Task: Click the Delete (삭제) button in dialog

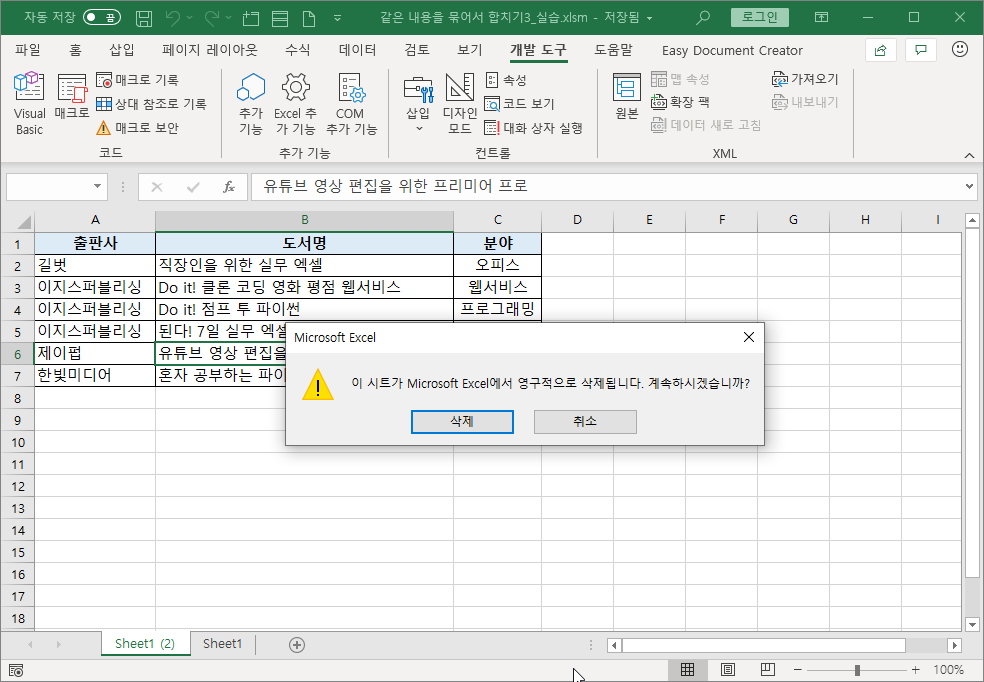Action: point(462,422)
